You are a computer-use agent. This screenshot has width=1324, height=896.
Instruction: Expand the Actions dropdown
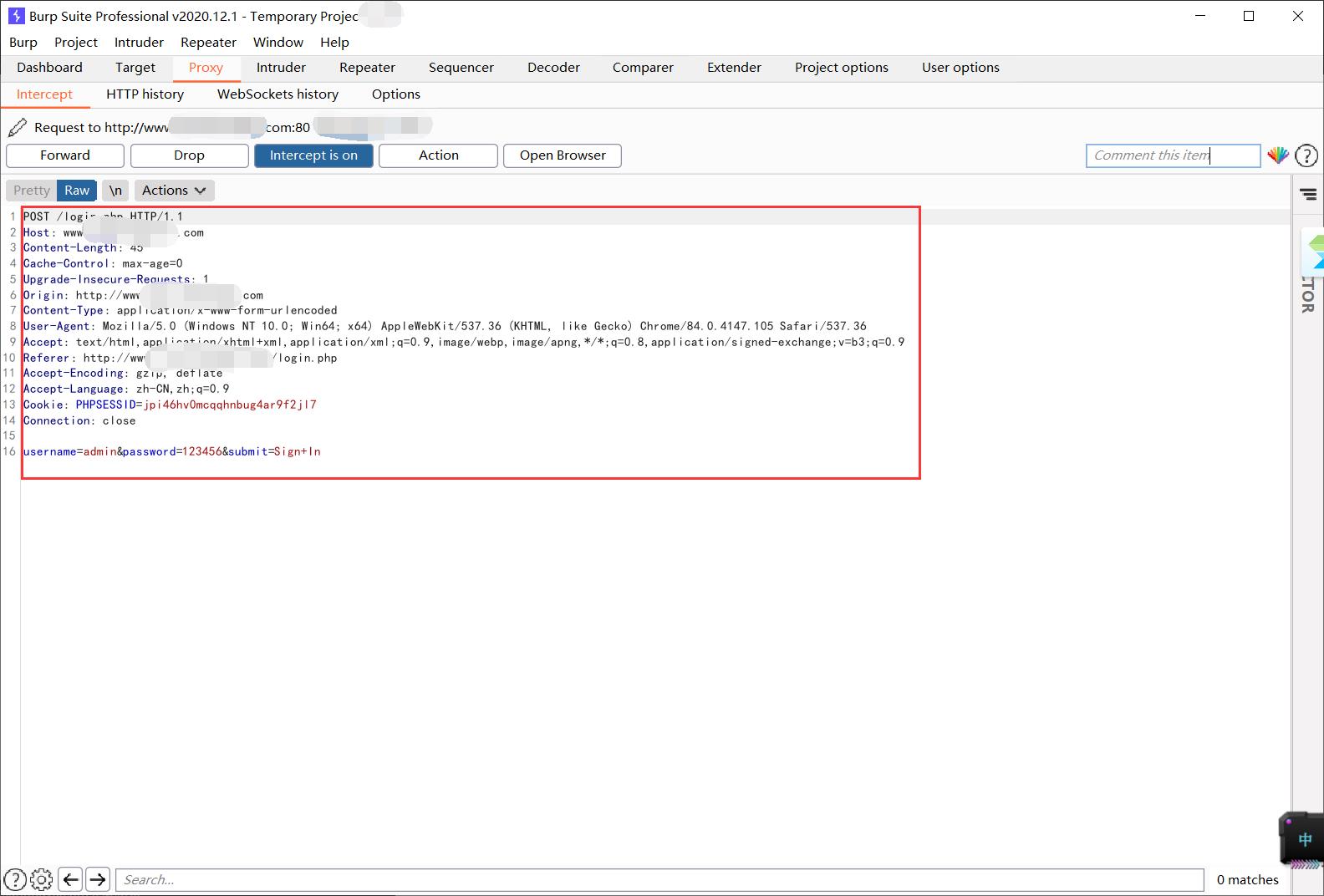pos(174,191)
